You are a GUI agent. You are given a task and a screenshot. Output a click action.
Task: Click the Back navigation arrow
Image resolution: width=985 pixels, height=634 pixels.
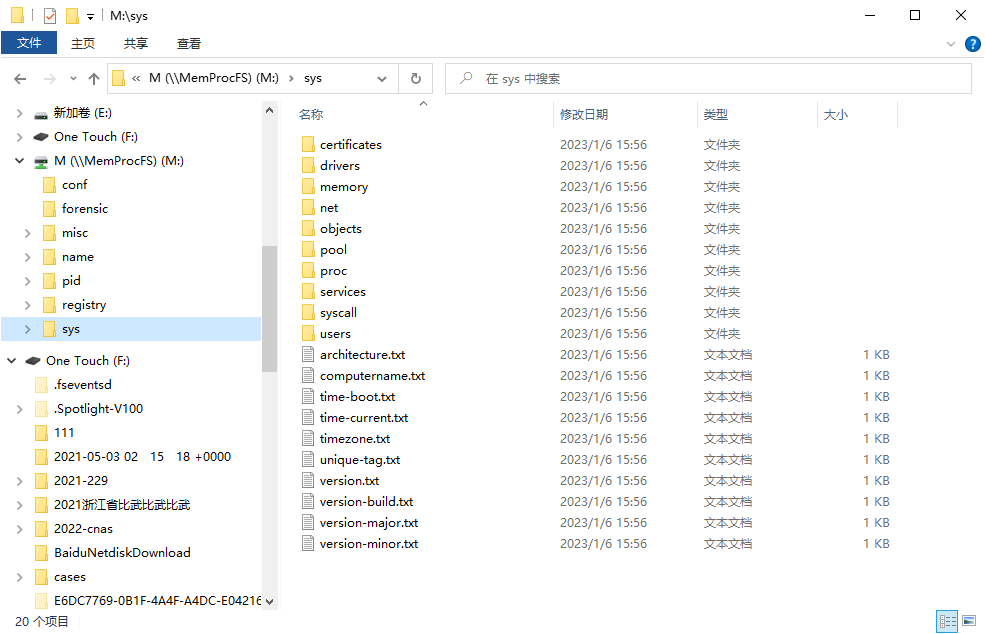(20, 79)
